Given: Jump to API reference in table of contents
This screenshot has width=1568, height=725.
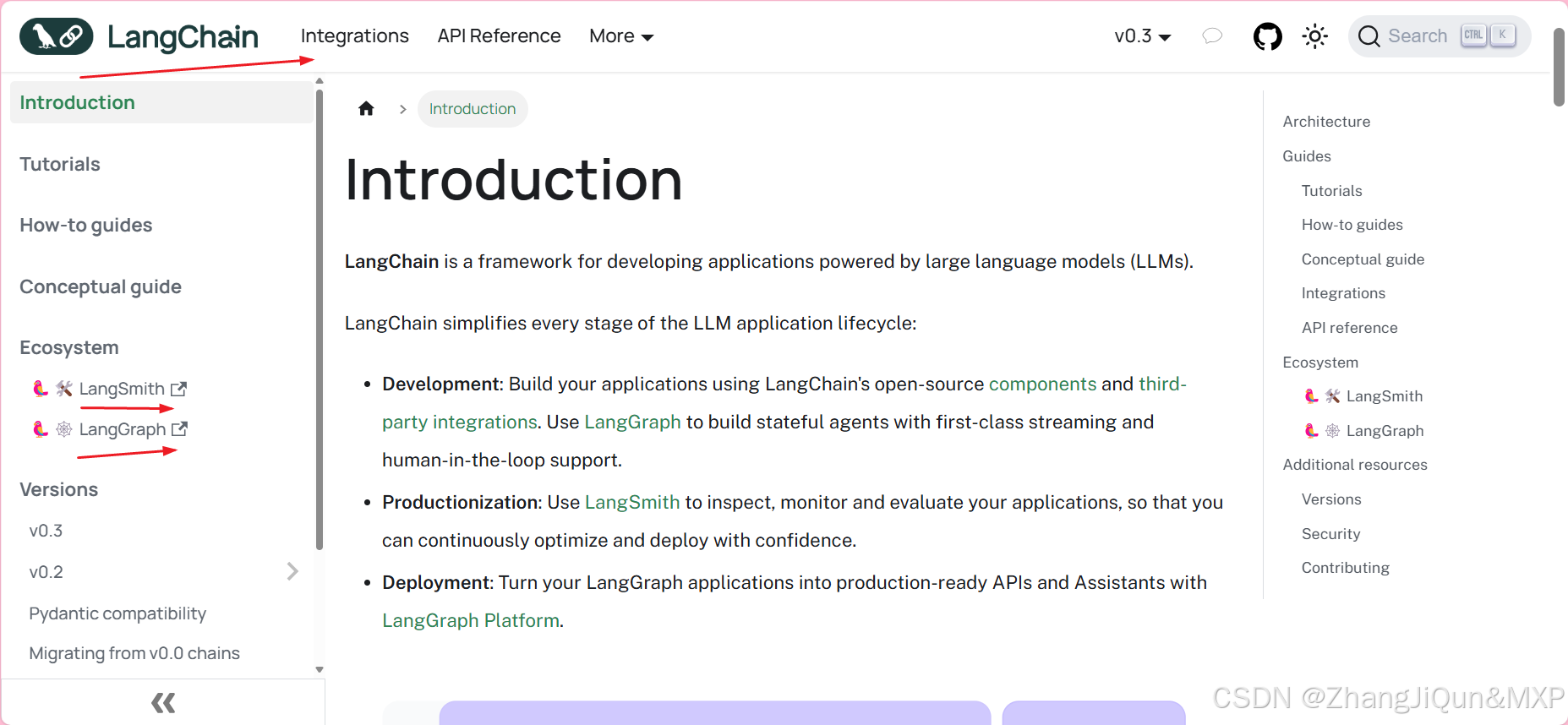Looking at the screenshot, I should coord(1349,328).
